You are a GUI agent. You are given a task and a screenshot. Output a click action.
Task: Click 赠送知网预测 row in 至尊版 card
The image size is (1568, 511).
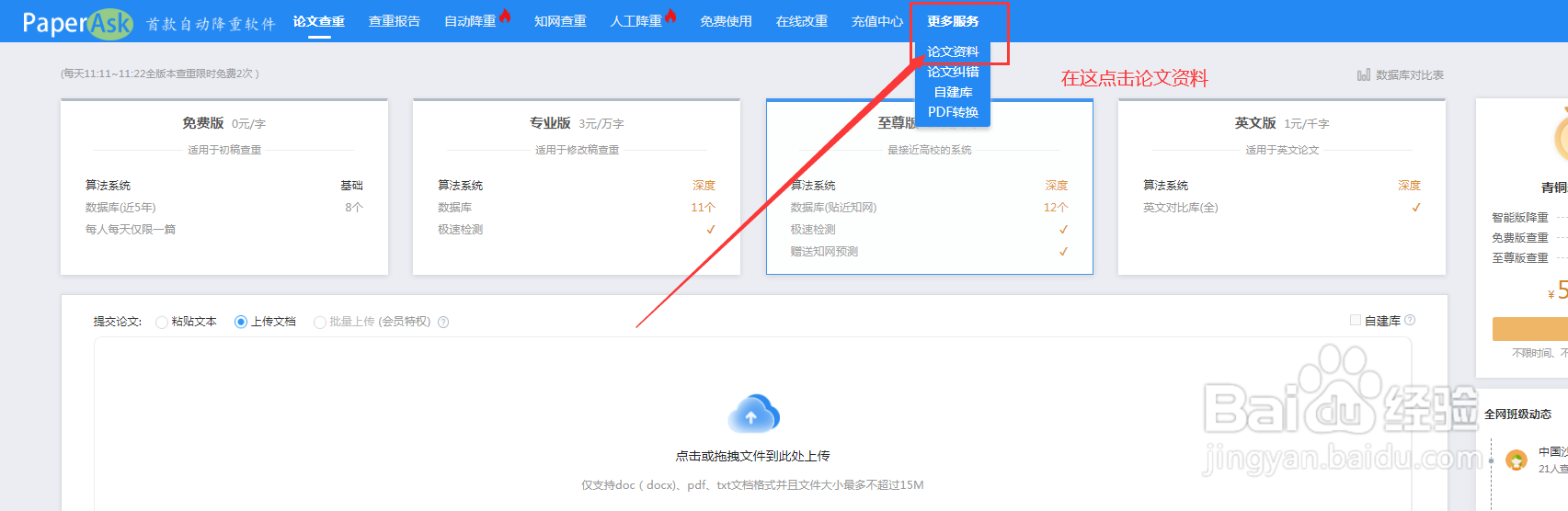tap(930, 252)
